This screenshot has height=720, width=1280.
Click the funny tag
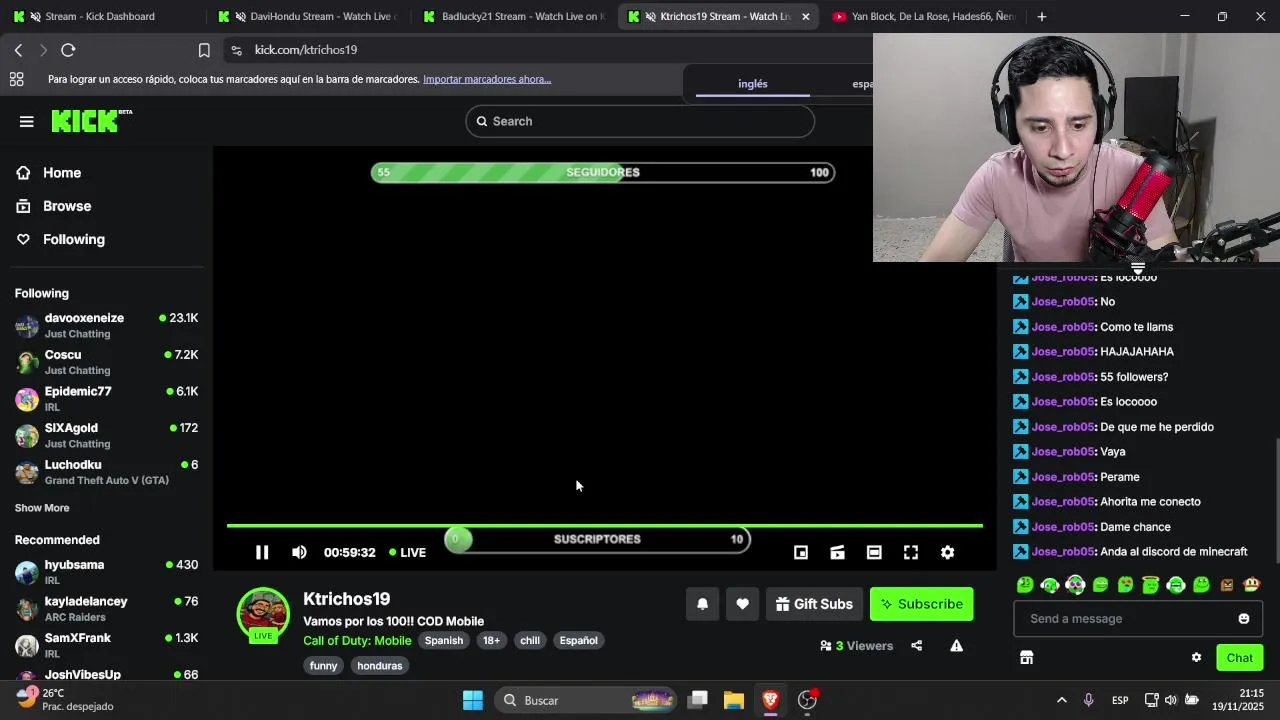pos(324,666)
